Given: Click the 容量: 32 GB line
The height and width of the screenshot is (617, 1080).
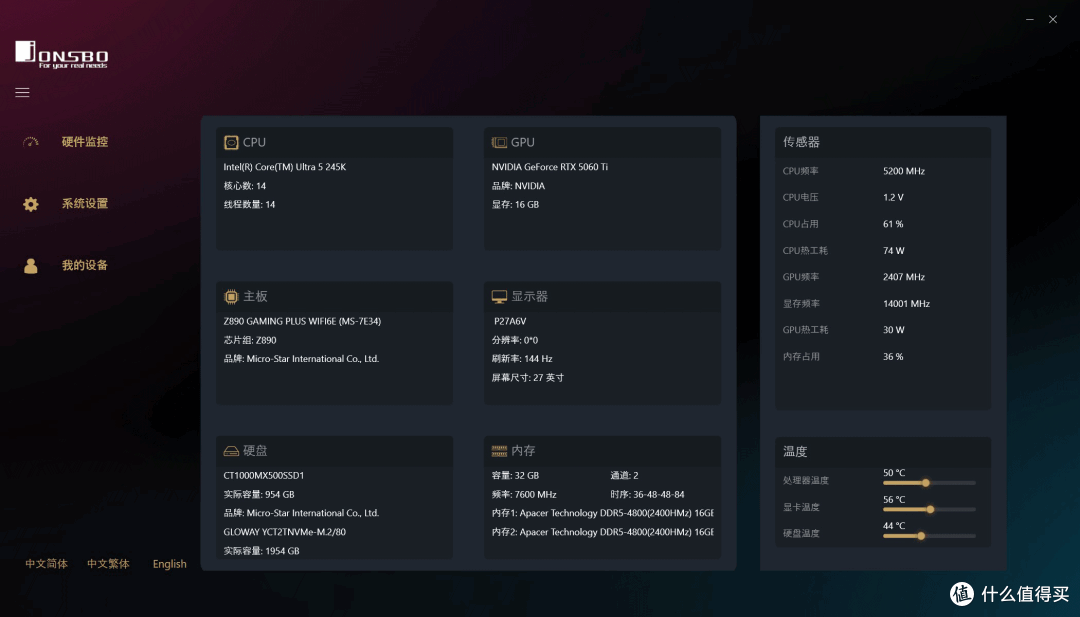Looking at the screenshot, I should tap(515, 476).
